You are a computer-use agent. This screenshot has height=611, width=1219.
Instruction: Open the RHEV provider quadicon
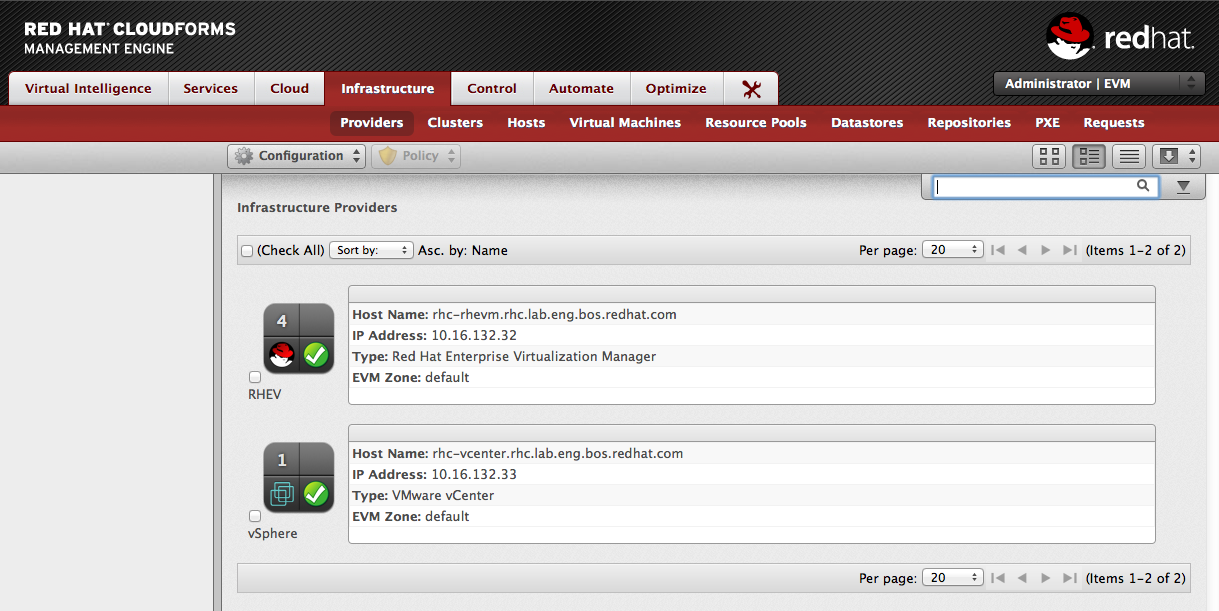(298, 338)
